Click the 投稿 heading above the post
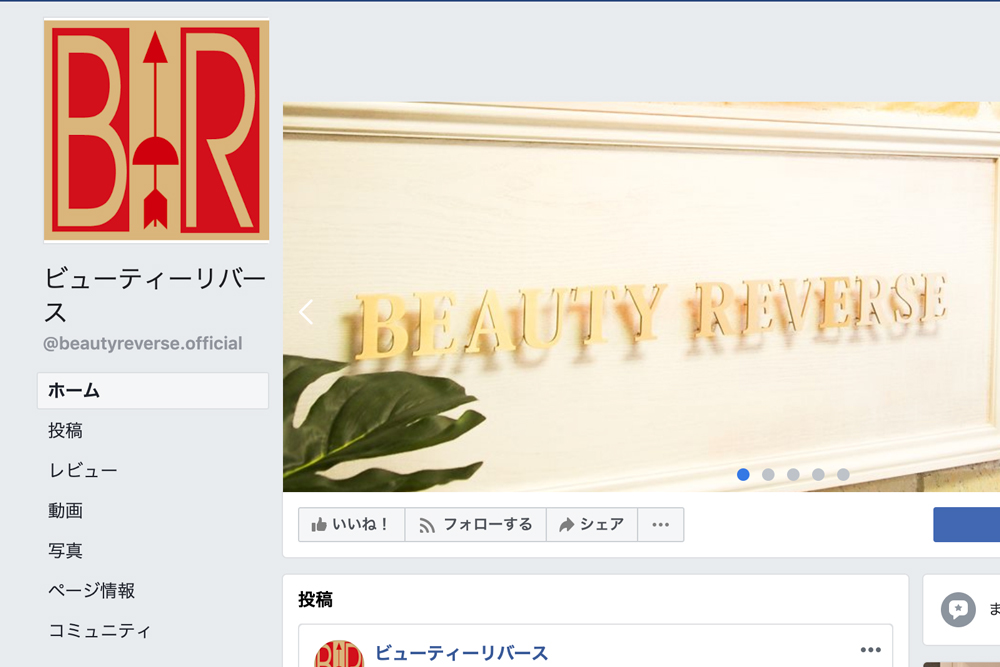 [x=316, y=599]
